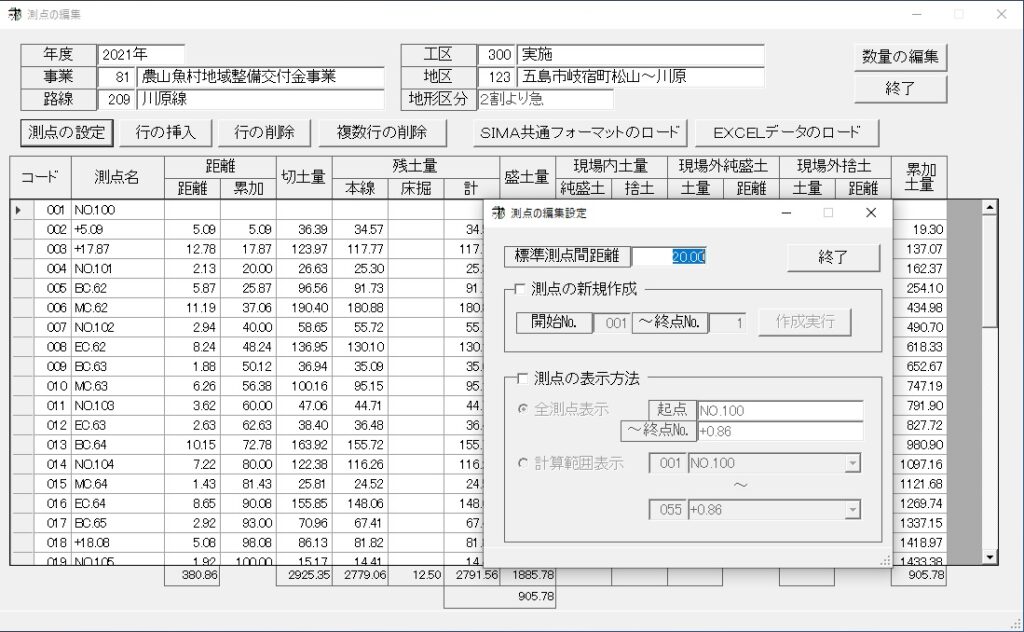Click the 測点名 cell NO.100
Screen dimensions: 1024x632
coord(118,210)
